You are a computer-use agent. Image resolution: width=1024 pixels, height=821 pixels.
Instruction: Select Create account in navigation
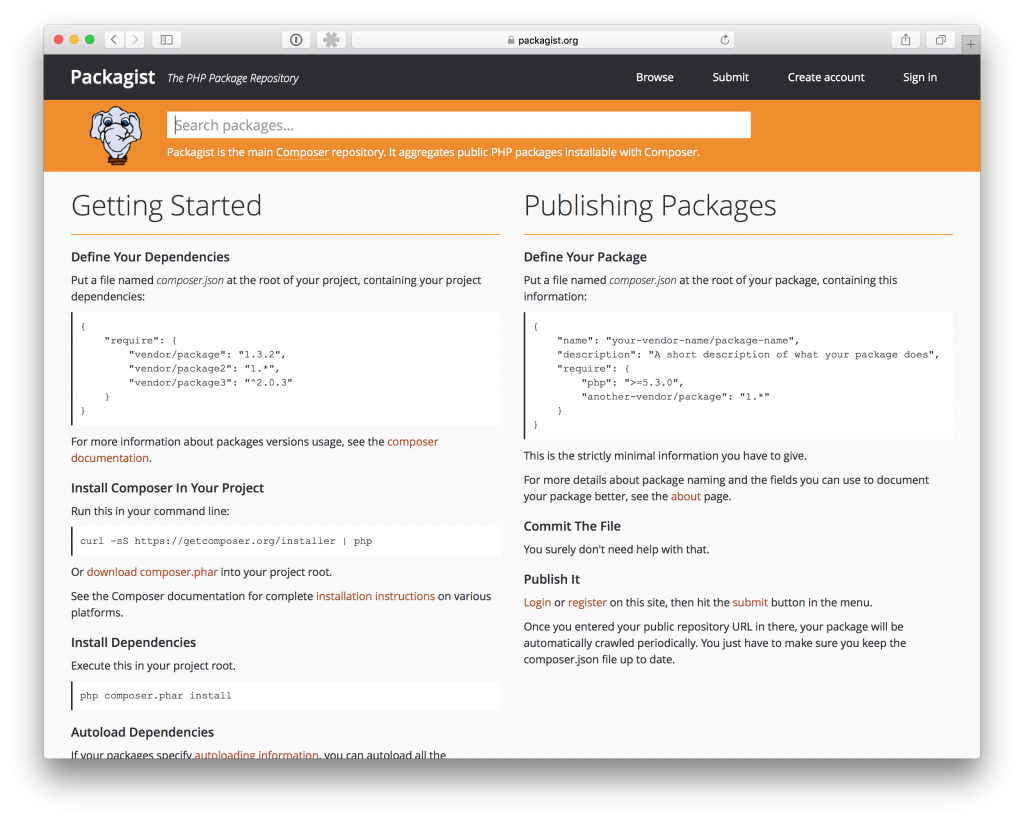825,77
